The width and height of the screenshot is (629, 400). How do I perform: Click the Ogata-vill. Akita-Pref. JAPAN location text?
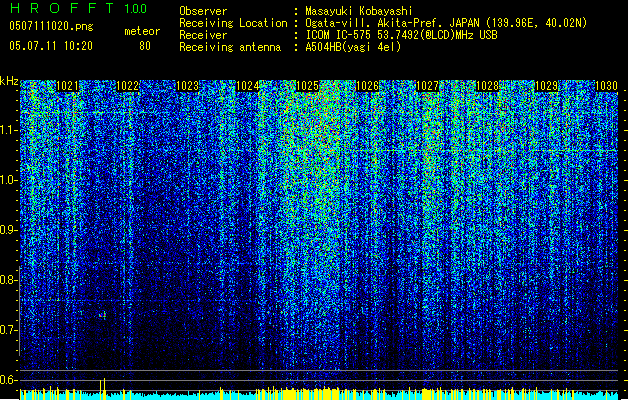[446, 23]
